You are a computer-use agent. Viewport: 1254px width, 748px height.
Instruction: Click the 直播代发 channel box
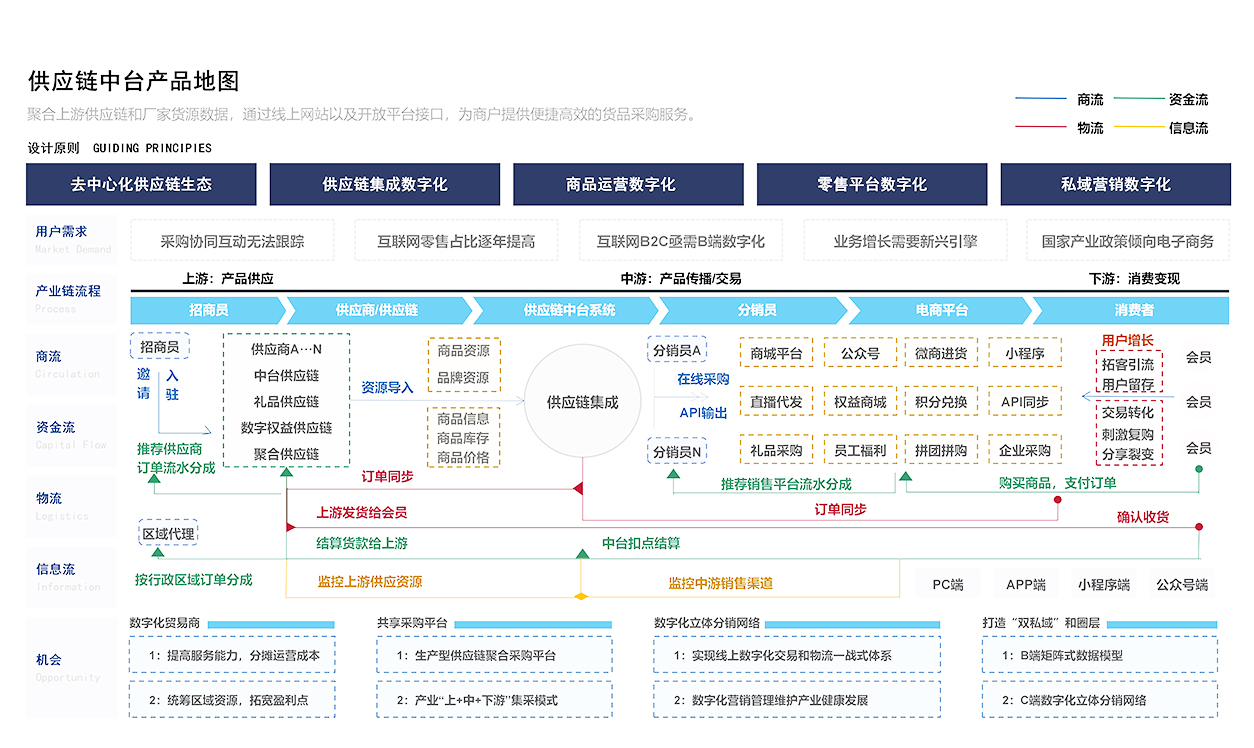(776, 402)
